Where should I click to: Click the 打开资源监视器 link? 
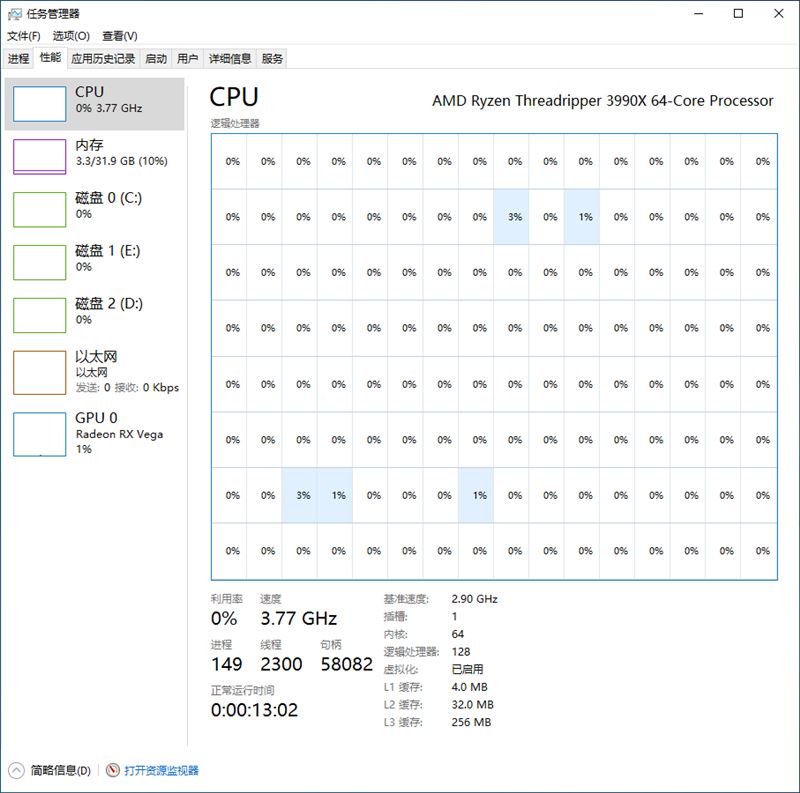(161, 770)
